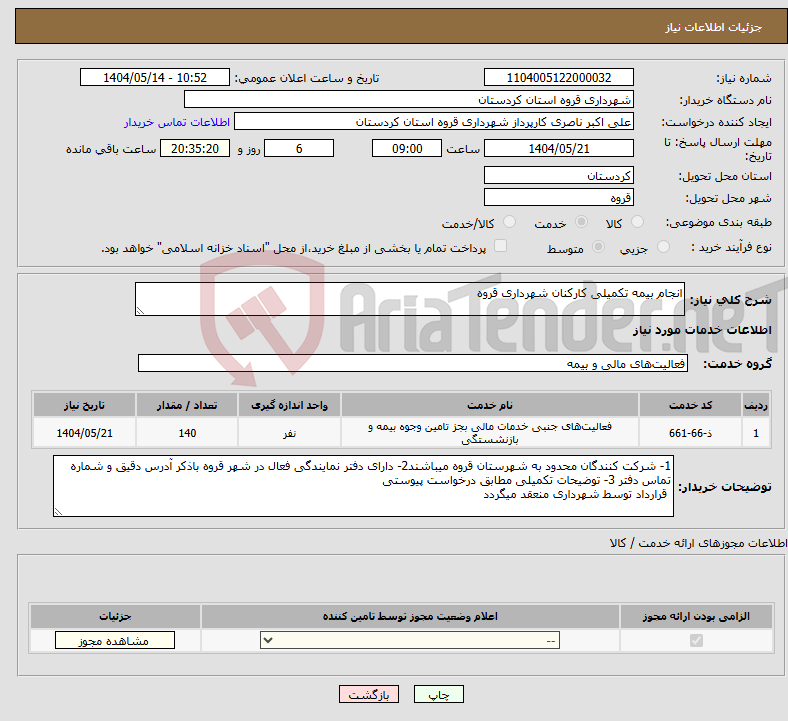Click the تاریخ نیاز column header

(84, 405)
